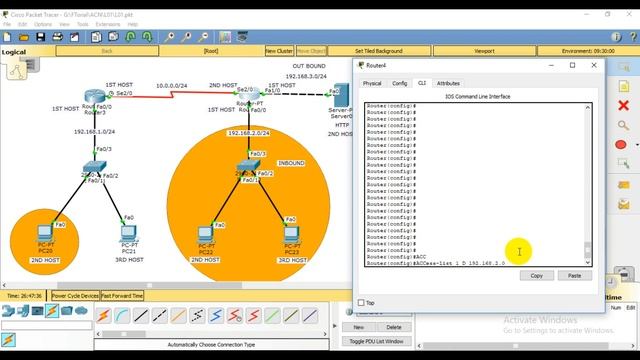Open the drawing palette icon
The width and height of the screenshot is (640, 360).
pos(225,37)
